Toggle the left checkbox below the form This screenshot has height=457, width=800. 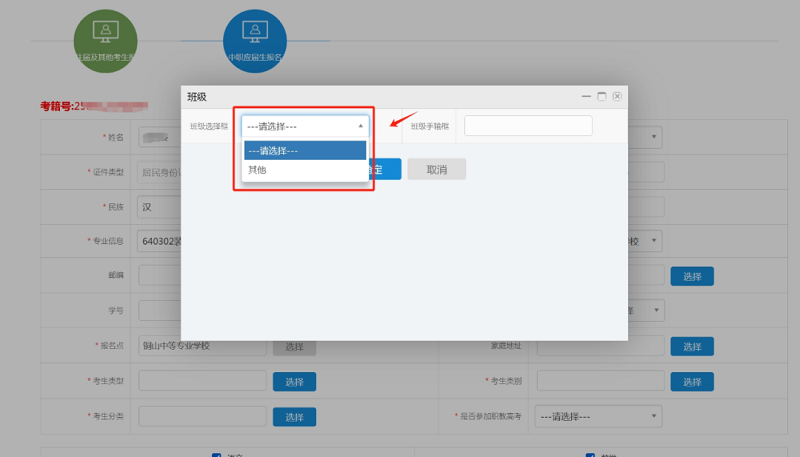[x=216, y=455]
